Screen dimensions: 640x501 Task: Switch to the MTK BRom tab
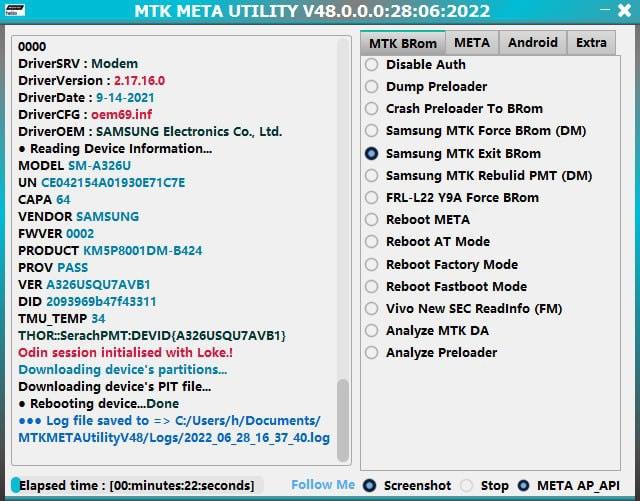pos(402,43)
